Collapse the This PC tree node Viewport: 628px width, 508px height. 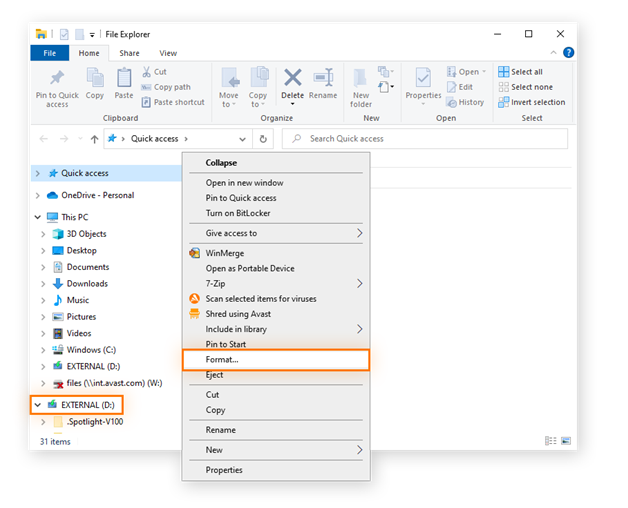point(38,217)
